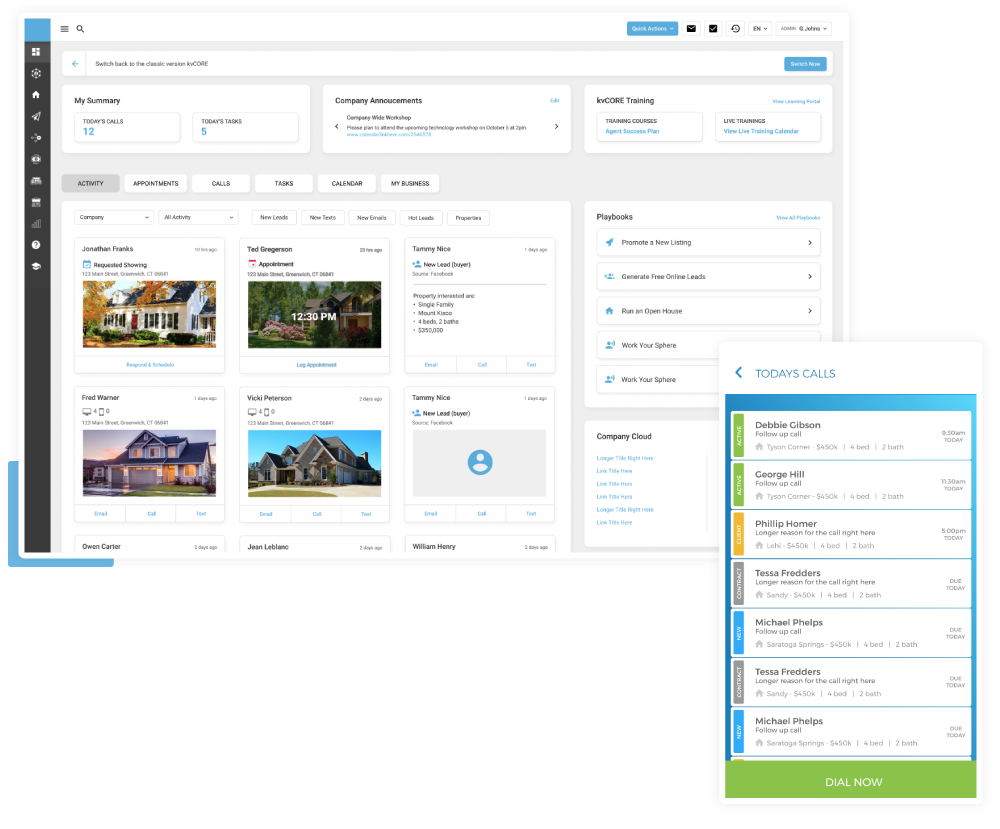The height and width of the screenshot is (829, 1000).
Task: Go back using the Todays Calls chevron
Action: 739,372
